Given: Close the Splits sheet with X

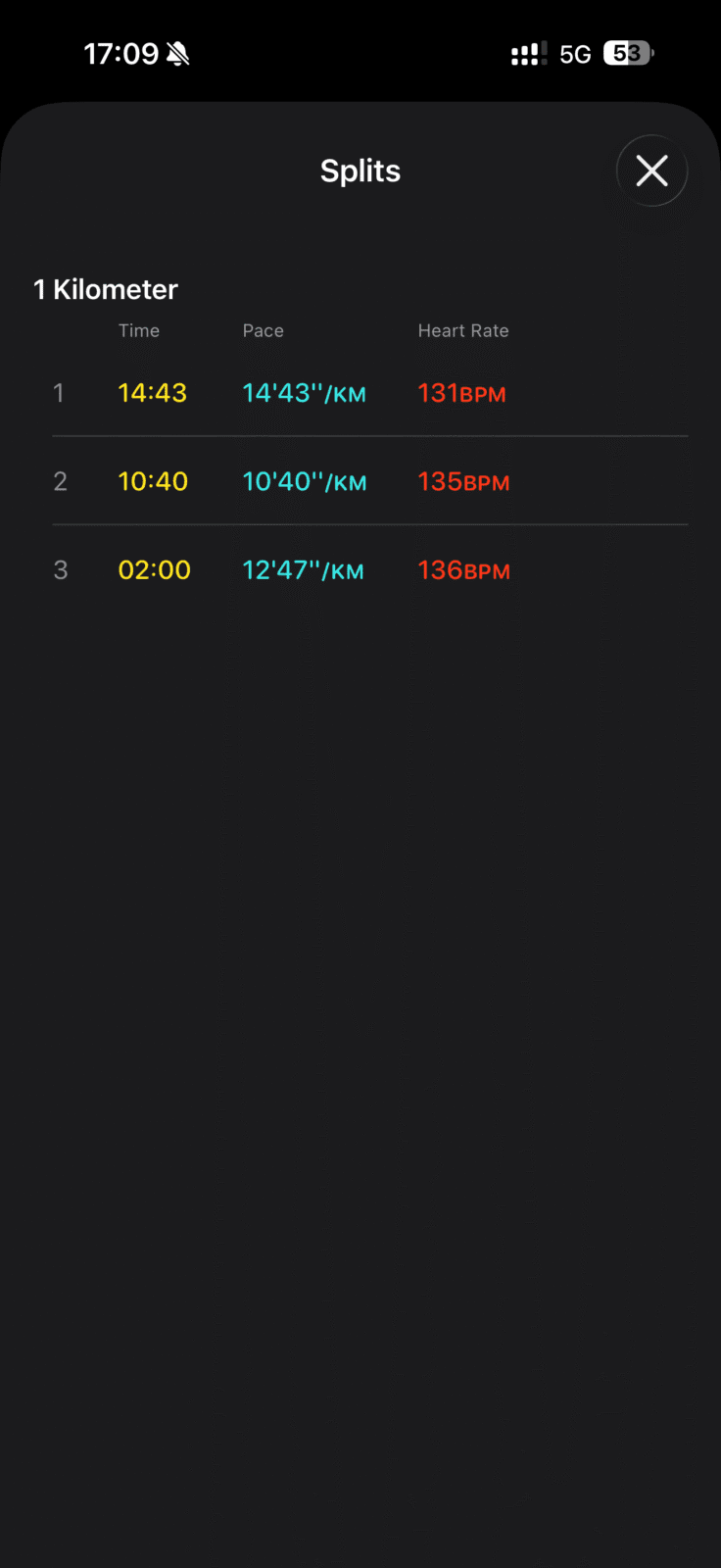Looking at the screenshot, I should coord(651,171).
